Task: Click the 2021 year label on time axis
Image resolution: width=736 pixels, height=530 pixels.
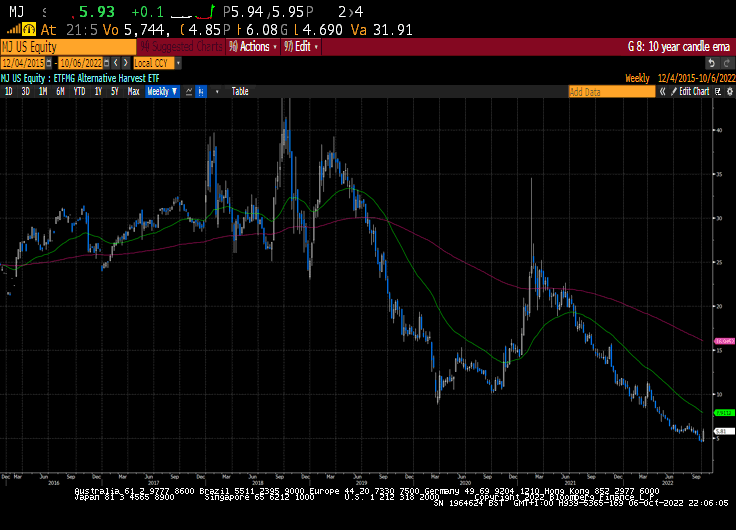Action: [569, 483]
